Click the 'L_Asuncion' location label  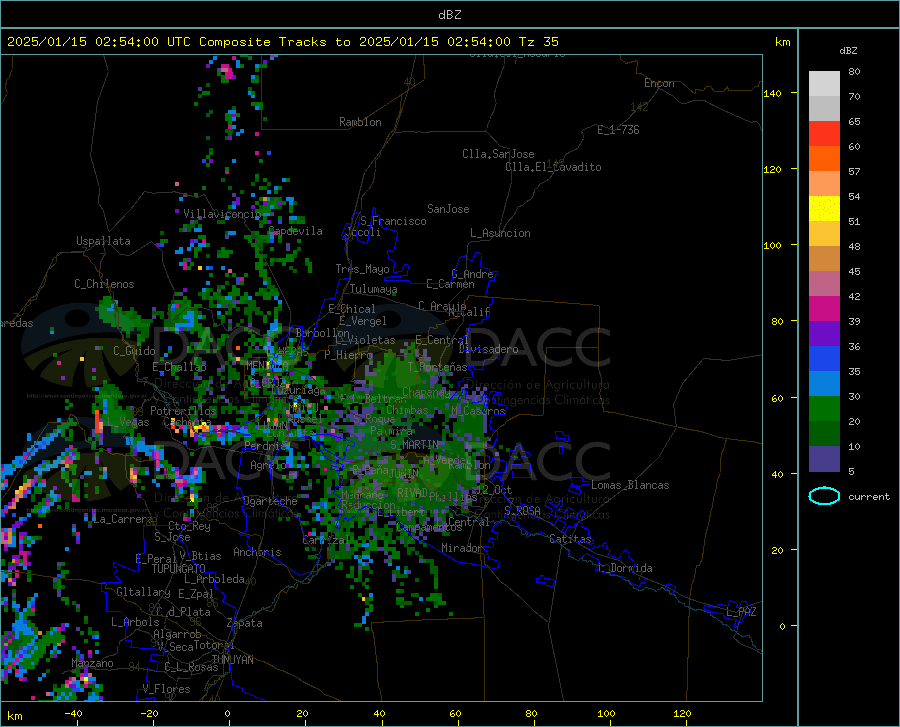[x=500, y=233]
